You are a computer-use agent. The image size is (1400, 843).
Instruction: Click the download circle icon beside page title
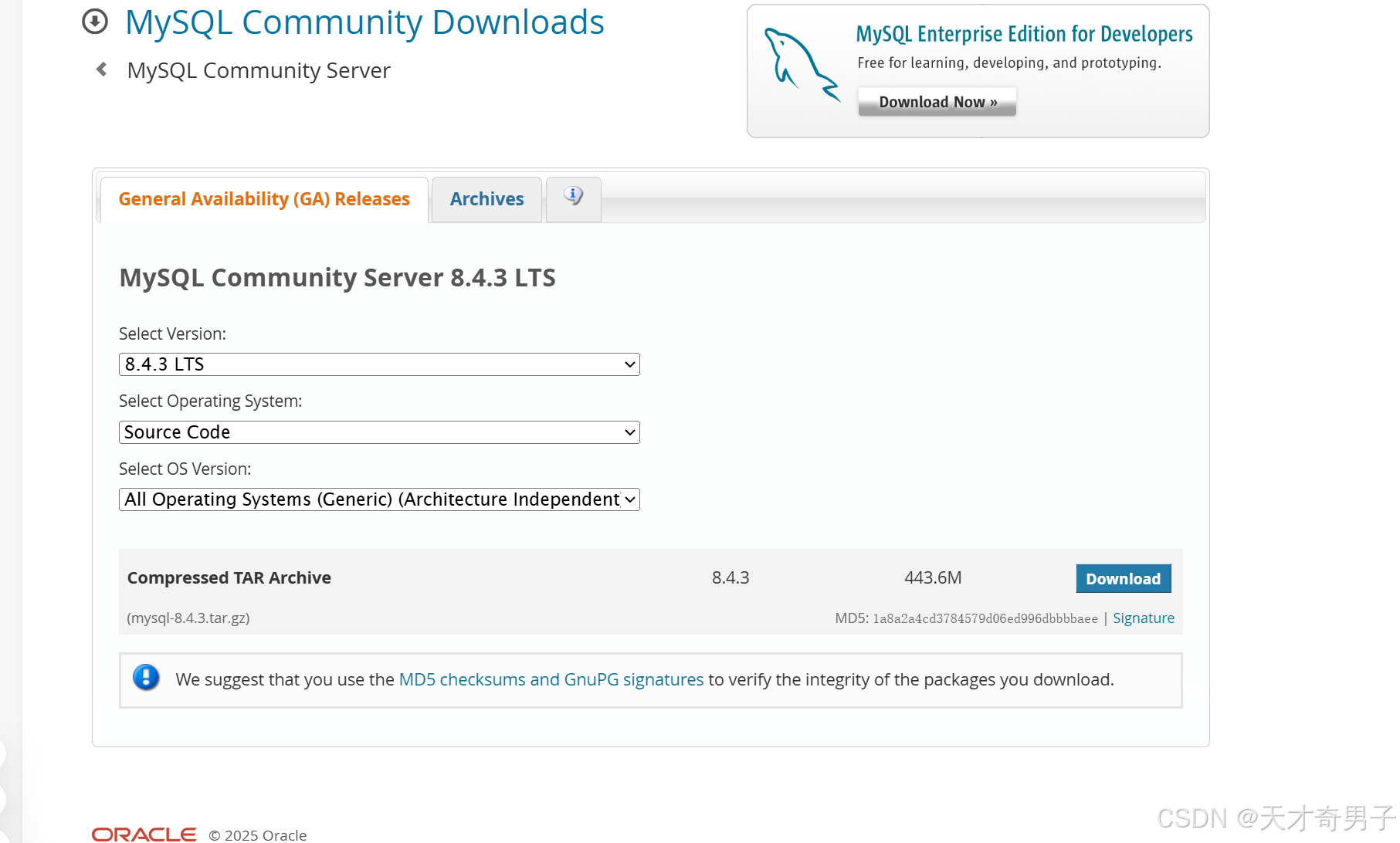(95, 22)
